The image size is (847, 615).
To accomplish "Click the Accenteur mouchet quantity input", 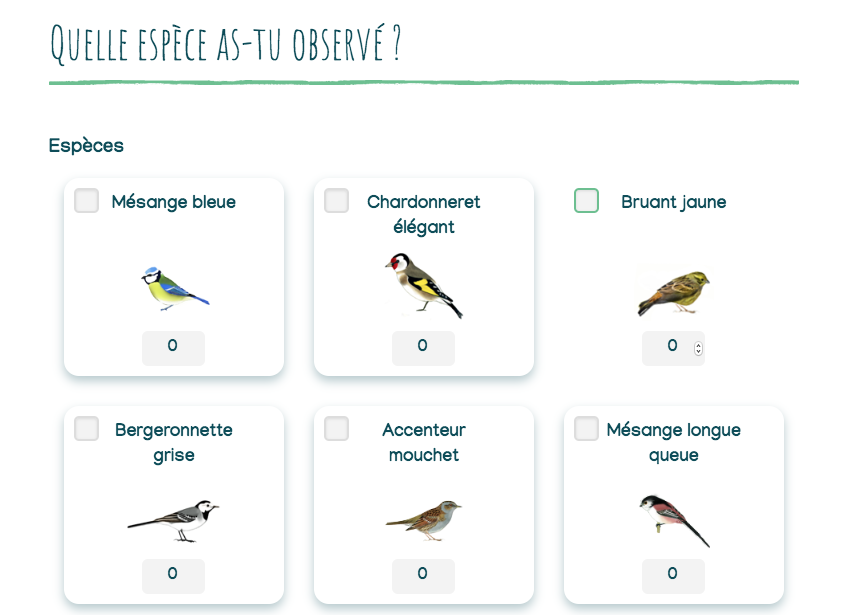I will 423,575.
